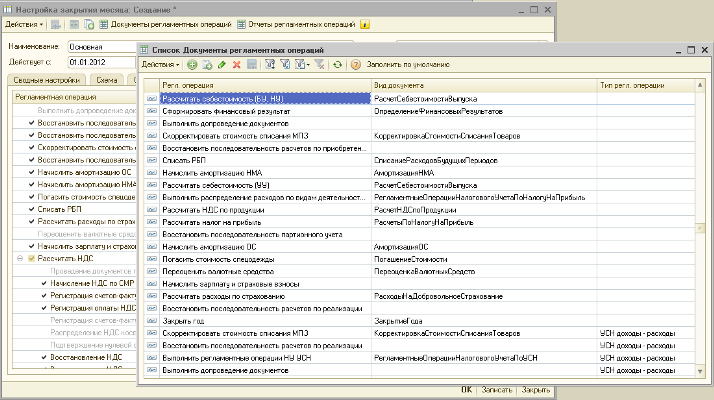
Task: Click the red X delete icon
Action: click(237, 64)
